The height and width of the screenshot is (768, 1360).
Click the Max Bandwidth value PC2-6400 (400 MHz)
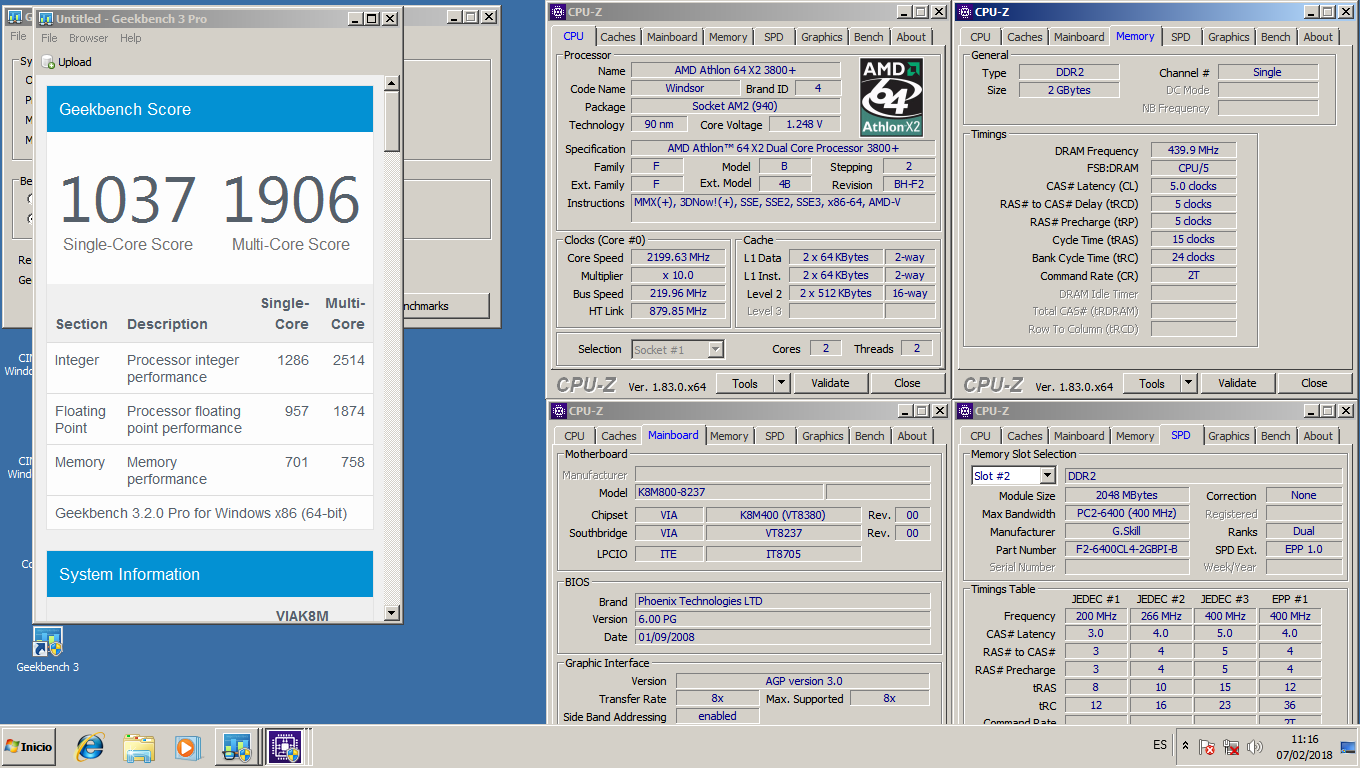click(1128, 513)
